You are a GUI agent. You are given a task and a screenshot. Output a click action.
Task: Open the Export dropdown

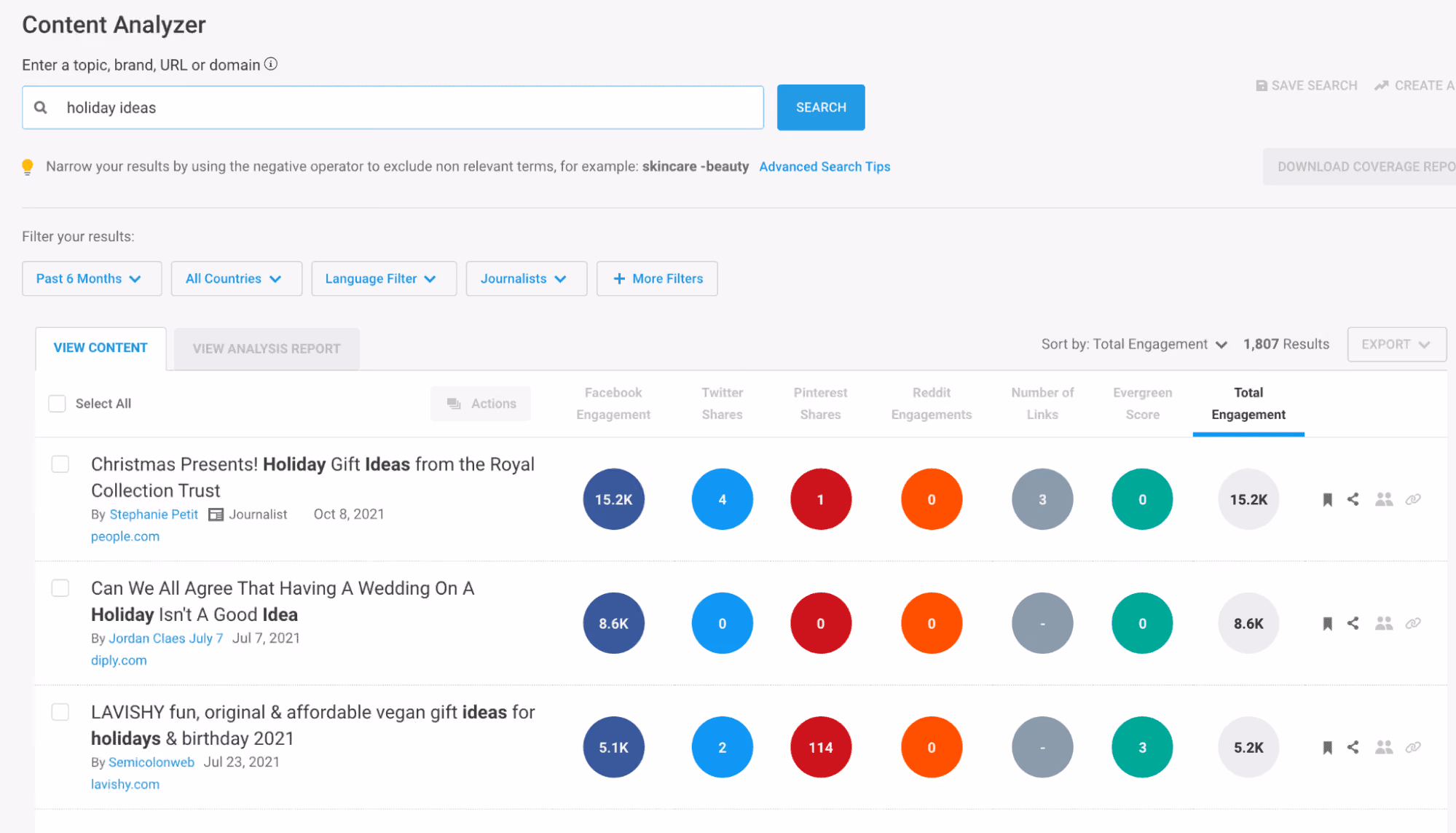1396,344
